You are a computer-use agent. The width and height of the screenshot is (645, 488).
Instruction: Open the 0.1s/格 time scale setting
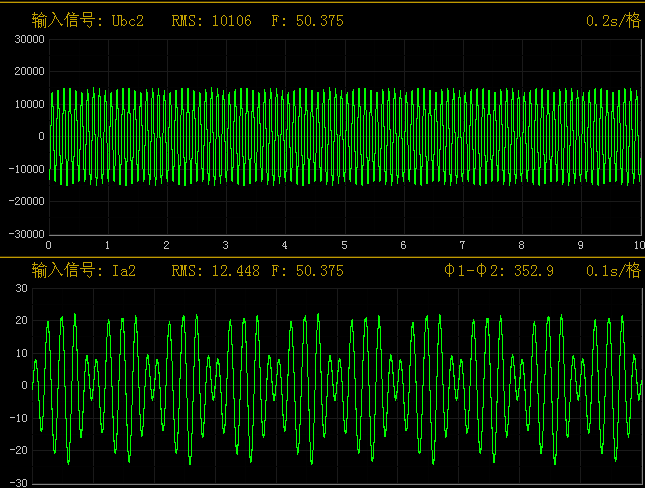tap(613, 270)
